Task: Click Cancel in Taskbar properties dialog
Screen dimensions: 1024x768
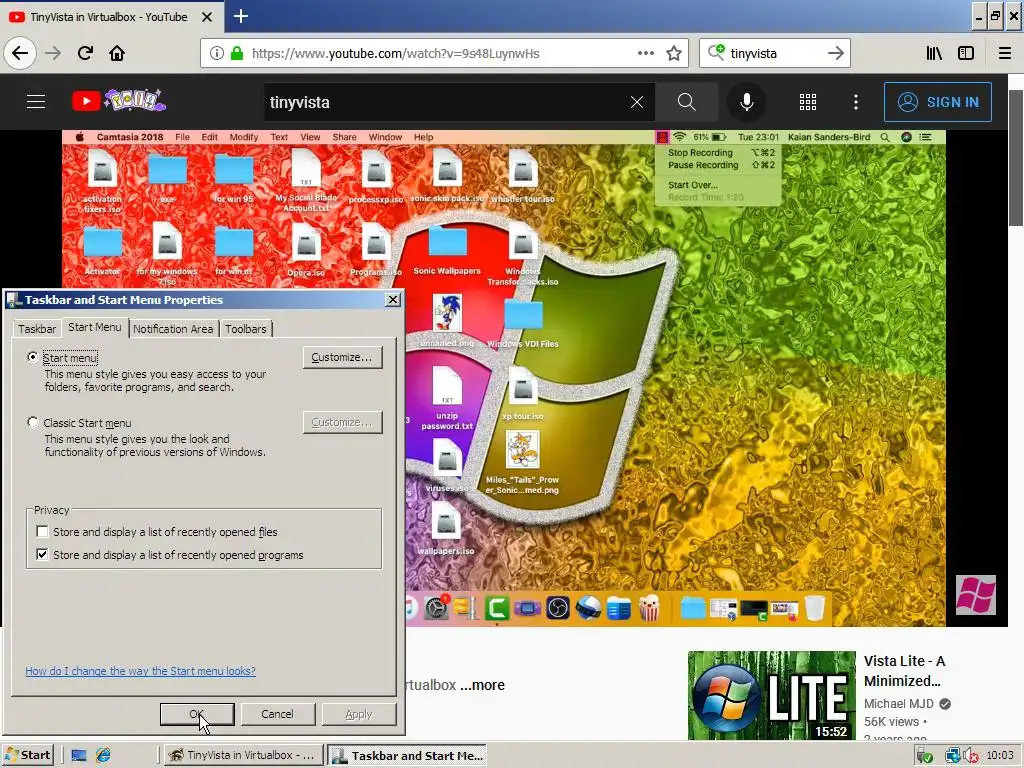Action: tap(277, 714)
